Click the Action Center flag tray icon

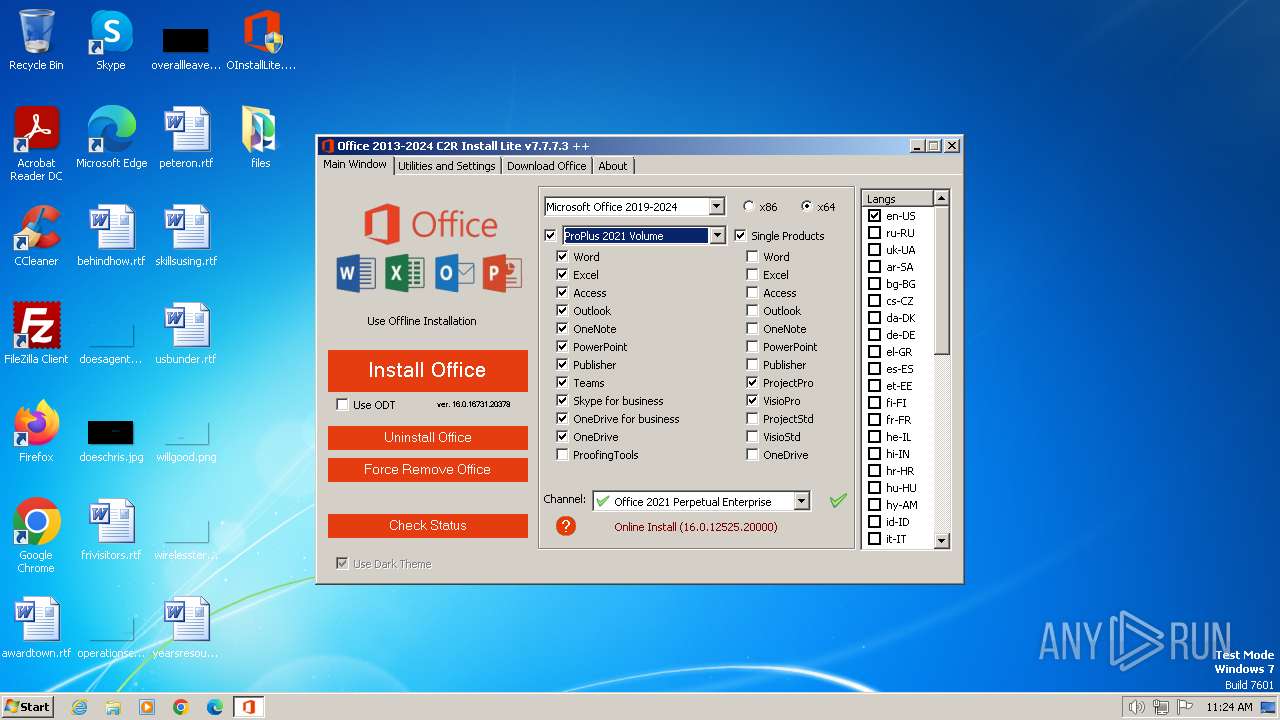coord(1185,707)
